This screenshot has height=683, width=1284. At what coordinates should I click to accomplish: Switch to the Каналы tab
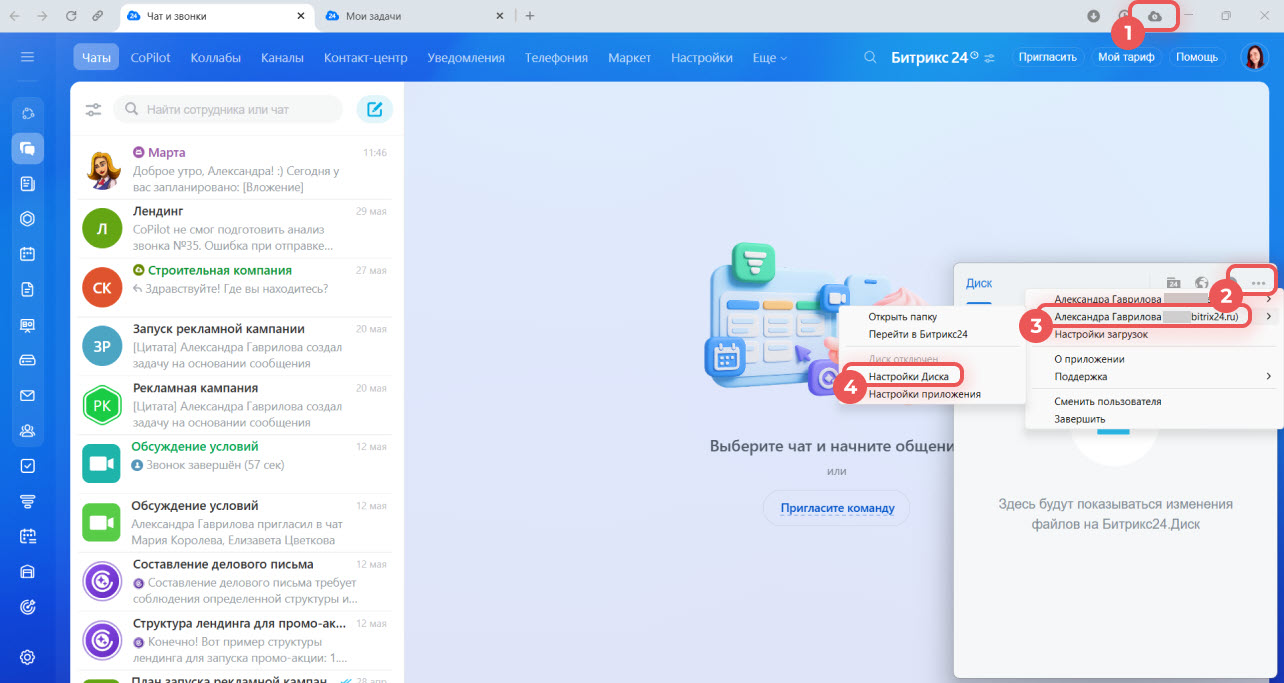[x=282, y=58]
